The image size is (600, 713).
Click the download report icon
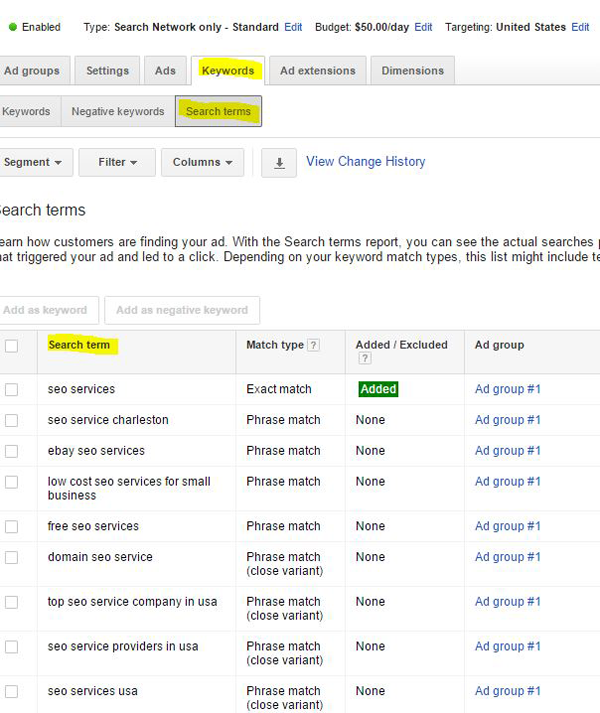coord(279,163)
